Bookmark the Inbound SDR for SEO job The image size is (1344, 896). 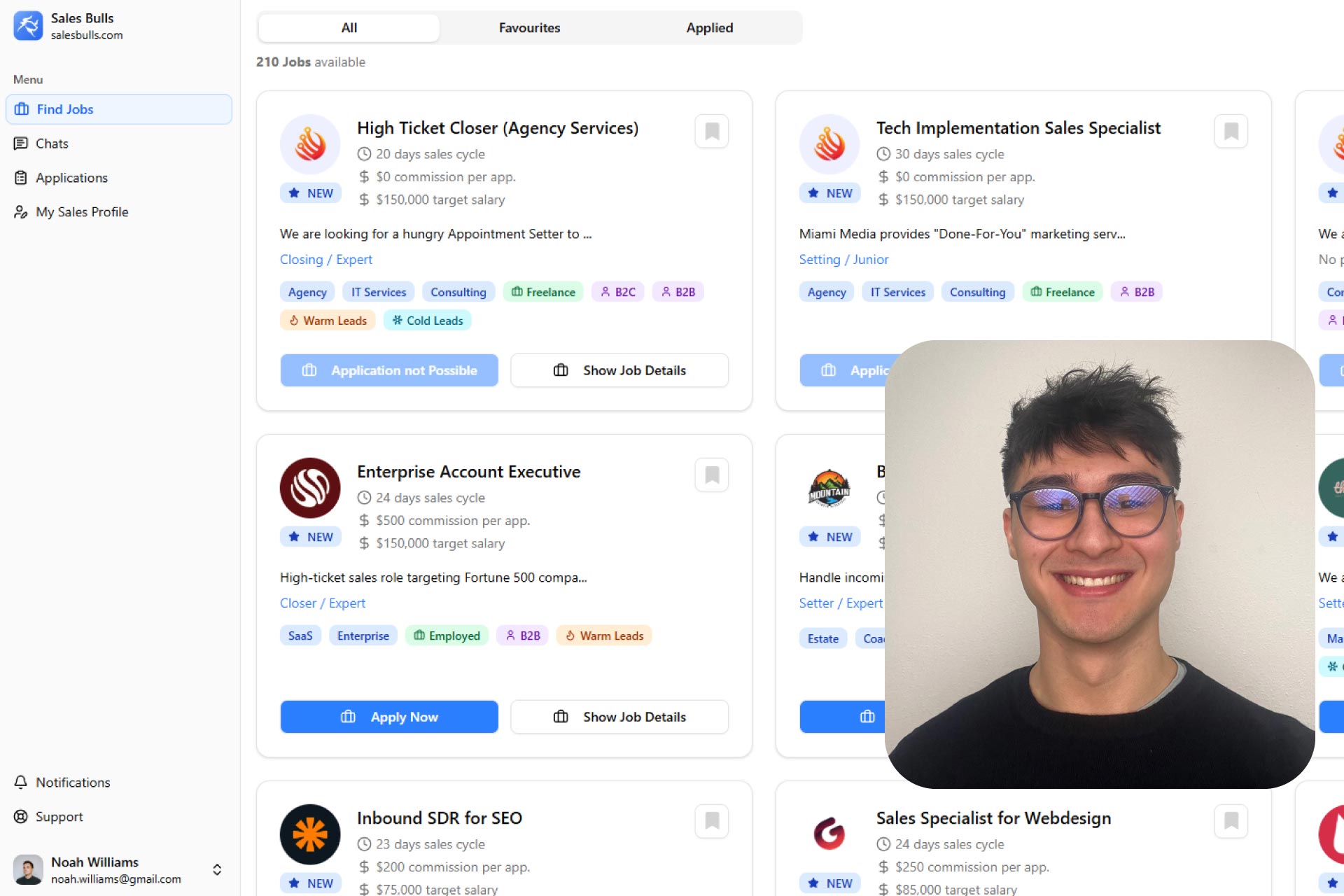point(712,821)
